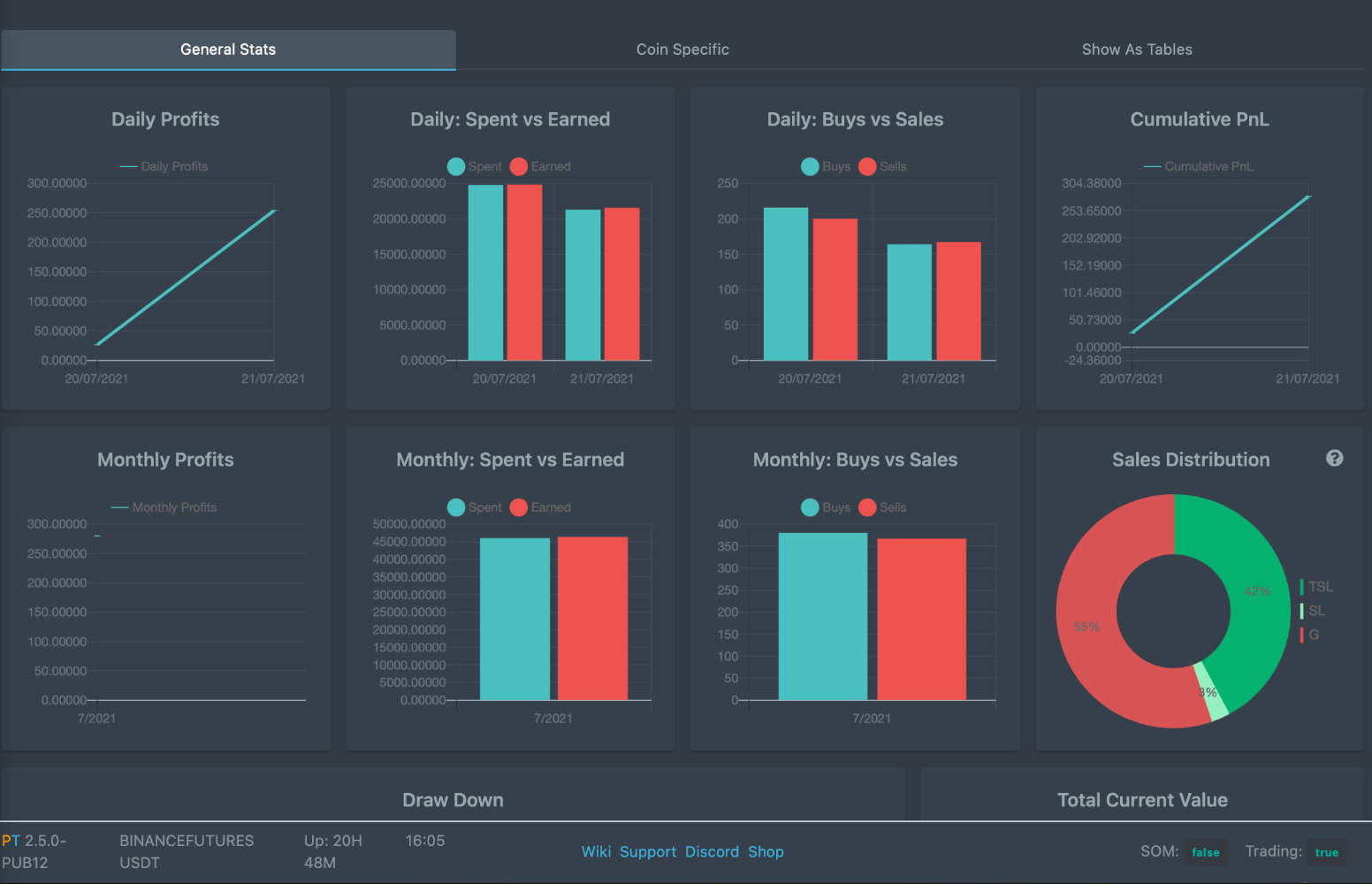The width and height of the screenshot is (1372, 884).
Task: Toggle the SOM false badge
Action: click(x=1206, y=852)
